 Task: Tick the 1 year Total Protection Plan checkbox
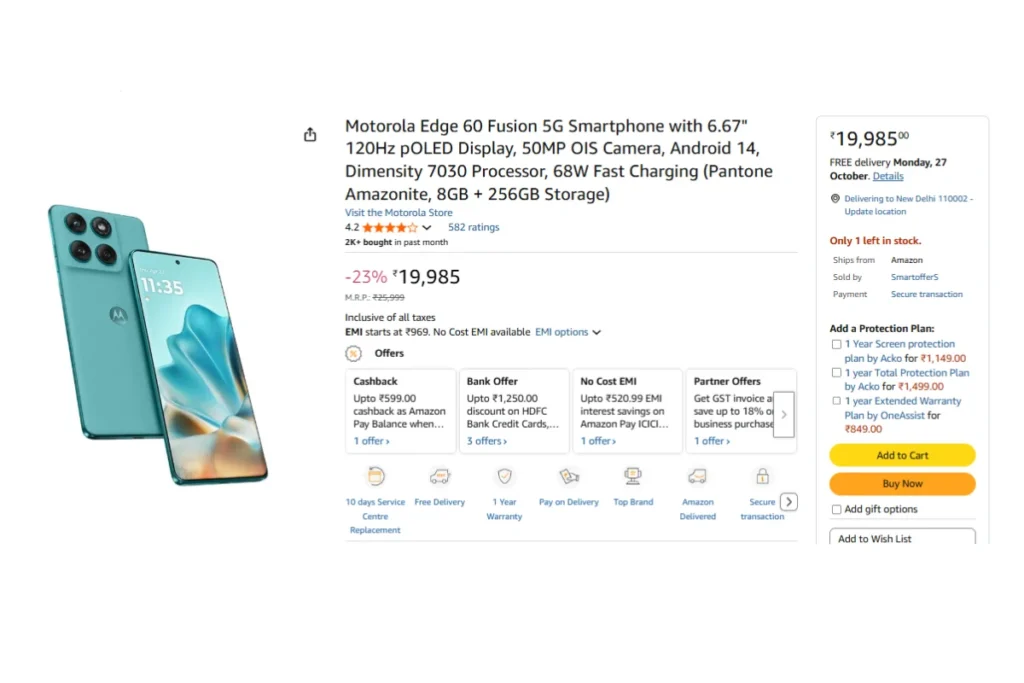click(x=836, y=372)
